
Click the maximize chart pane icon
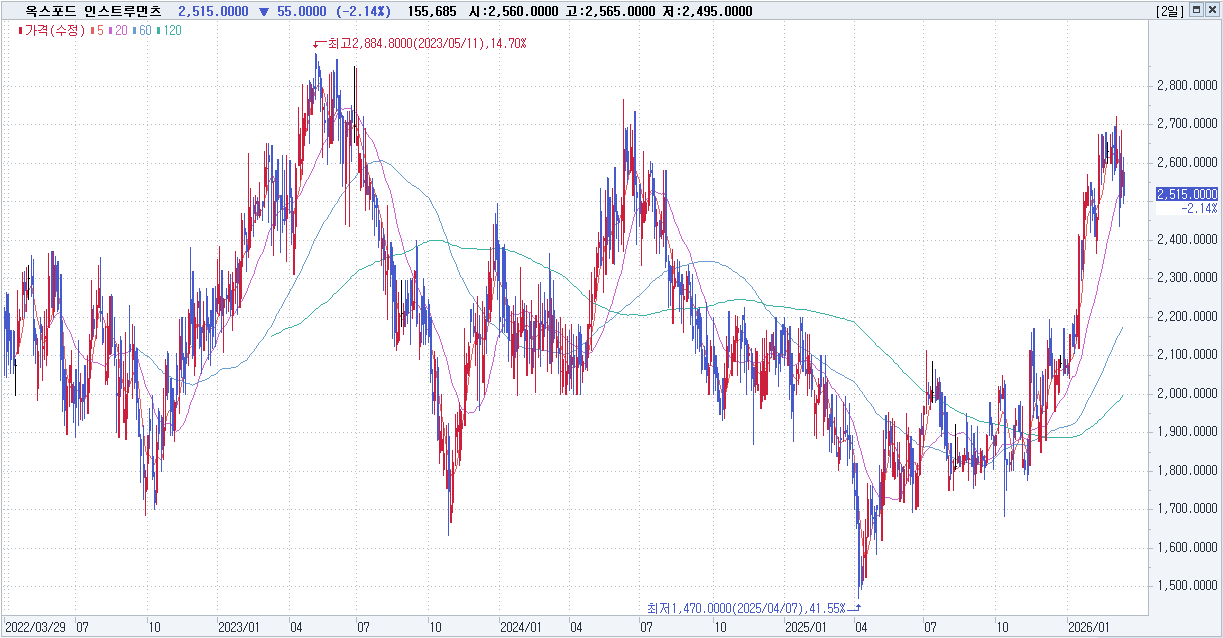pos(1196,11)
